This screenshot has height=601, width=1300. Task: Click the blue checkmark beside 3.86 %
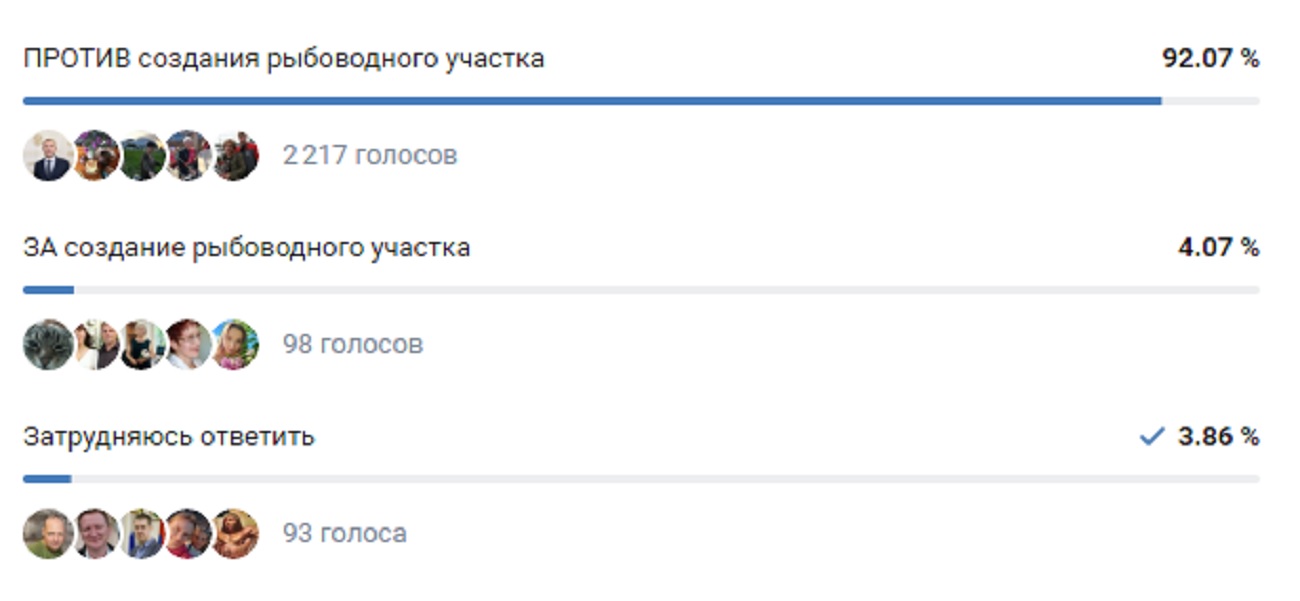click(x=1152, y=437)
